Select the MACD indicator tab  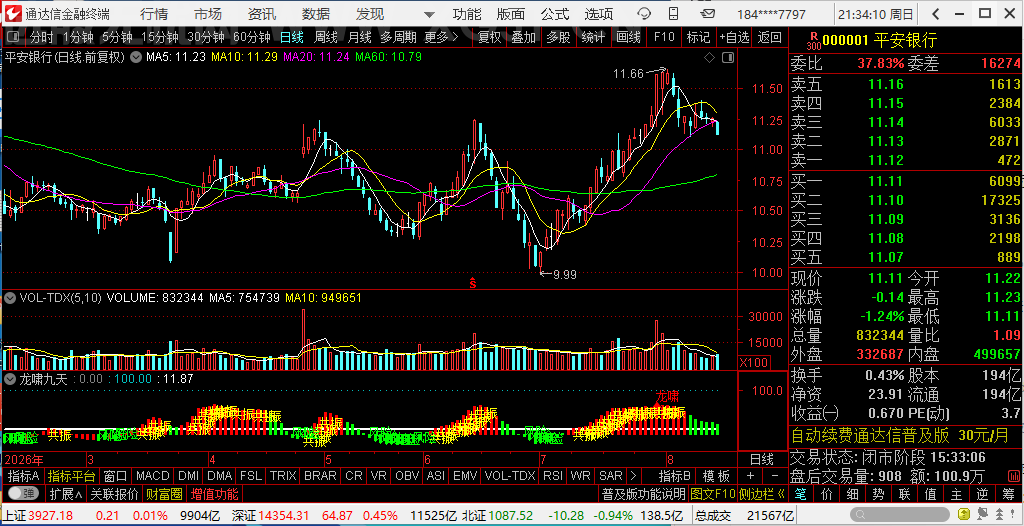pyautogui.click(x=153, y=476)
